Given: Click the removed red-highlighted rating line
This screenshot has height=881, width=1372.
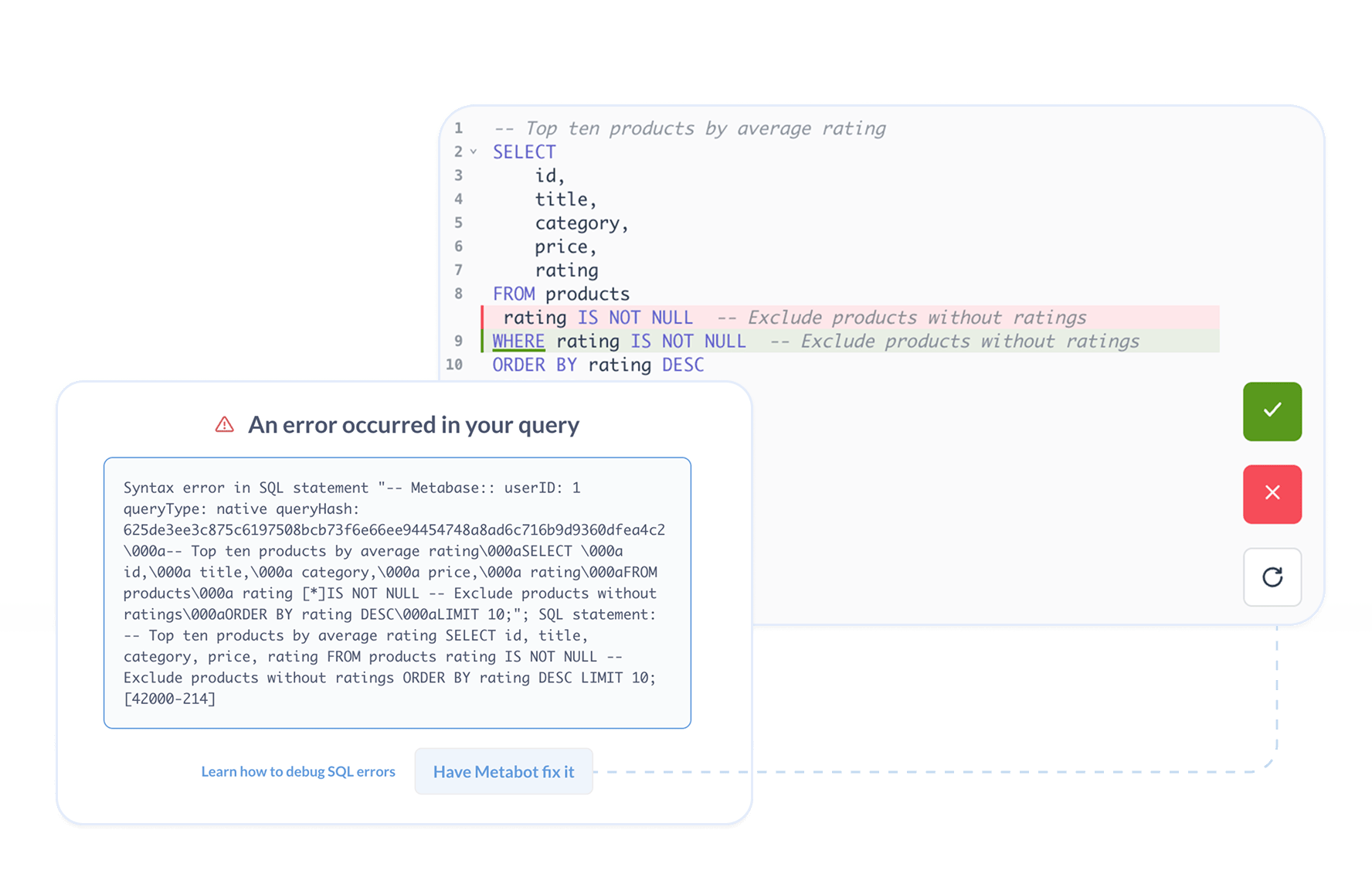Looking at the screenshot, I should click(x=850, y=318).
